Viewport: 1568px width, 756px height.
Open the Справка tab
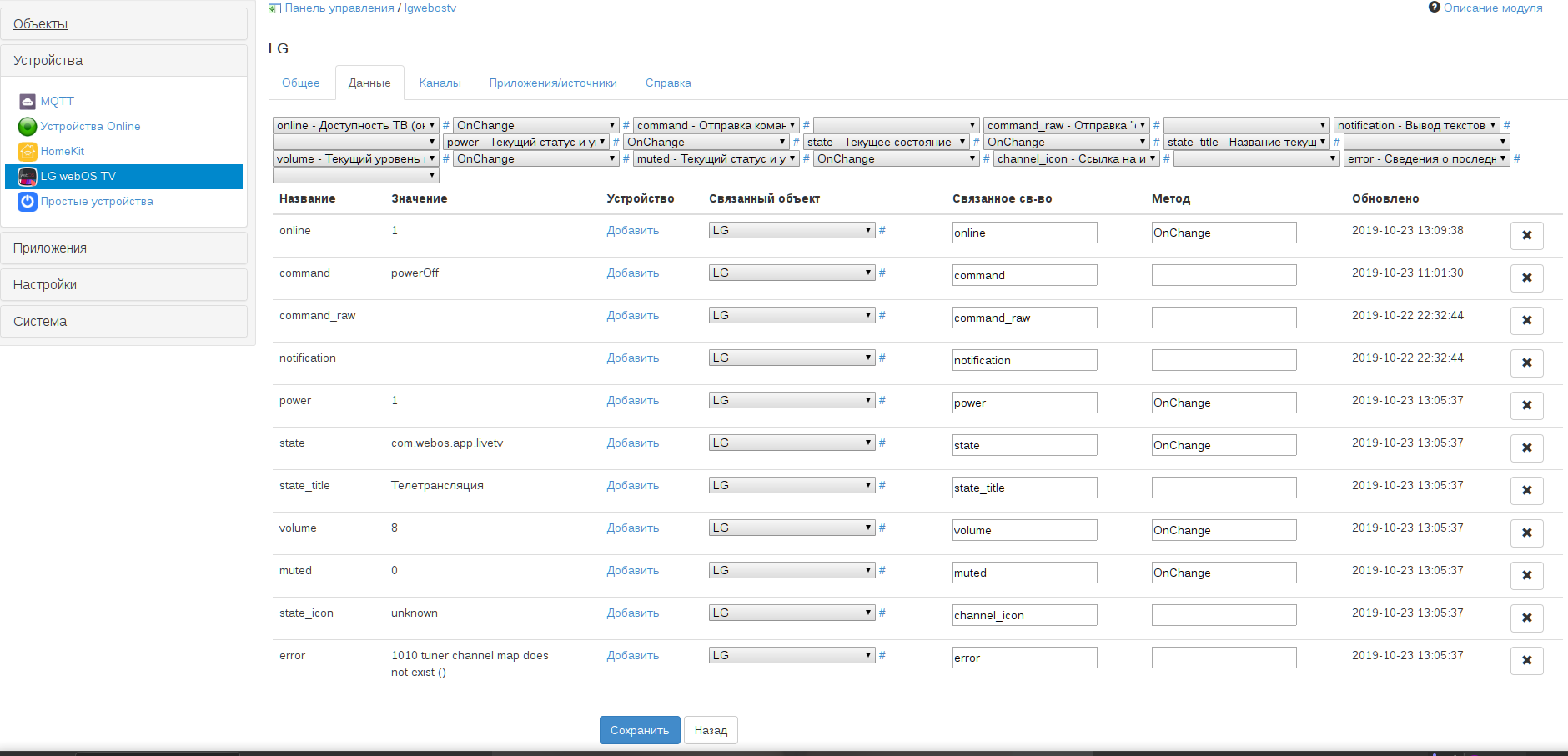click(668, 83)
